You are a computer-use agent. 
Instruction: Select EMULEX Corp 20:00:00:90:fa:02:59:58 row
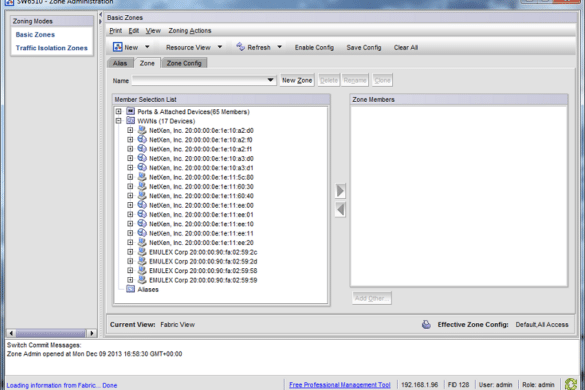[203, 270]
